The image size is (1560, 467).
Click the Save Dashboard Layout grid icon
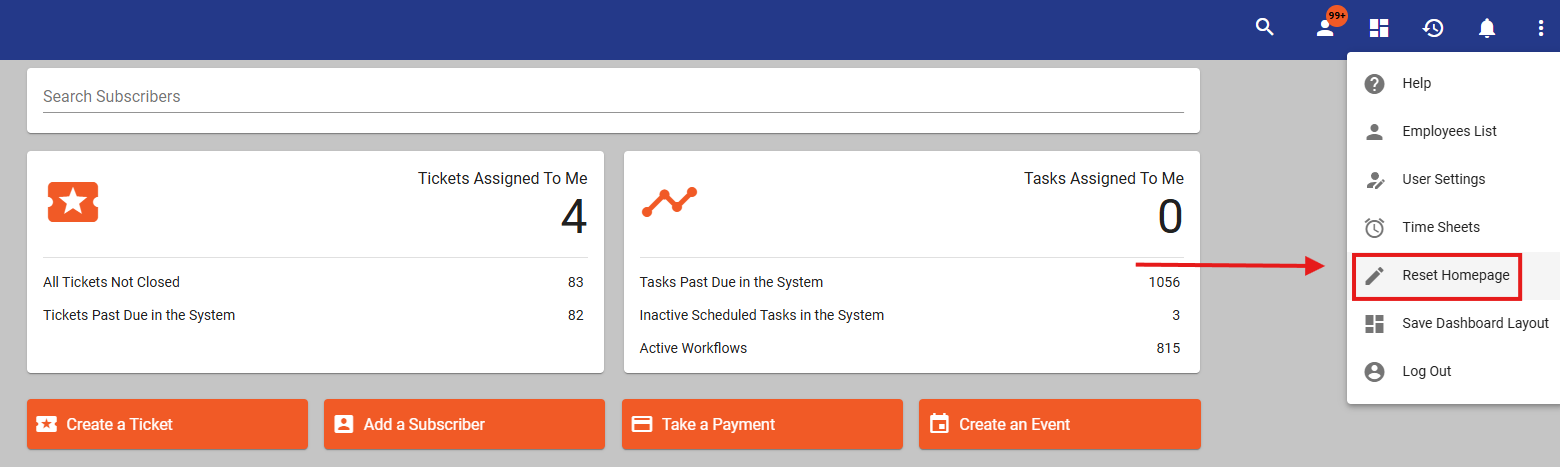(x=1375, y=323)
